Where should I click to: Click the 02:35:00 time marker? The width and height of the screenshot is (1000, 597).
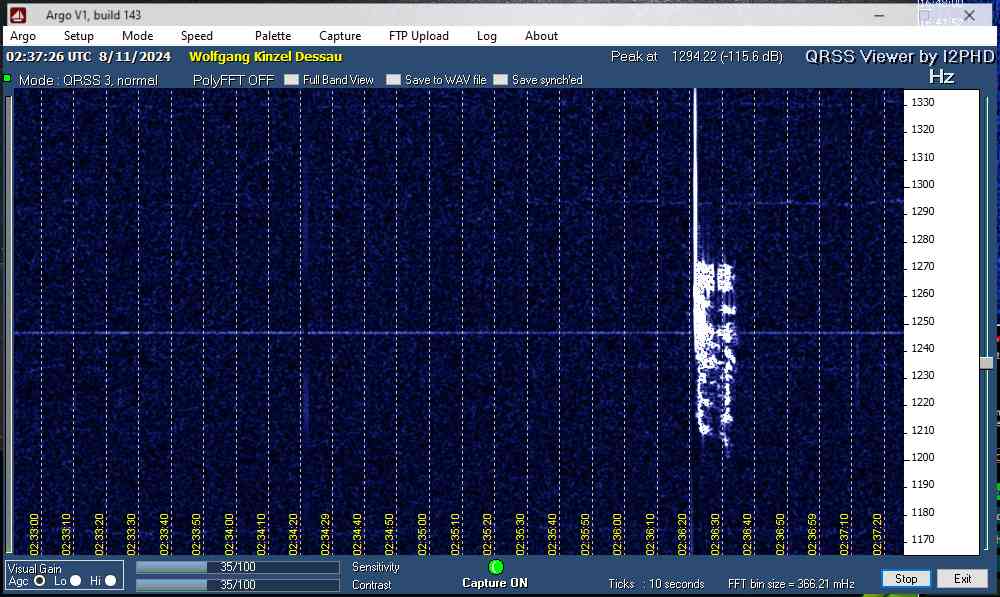pyautogui.click(x=422, y=534)
